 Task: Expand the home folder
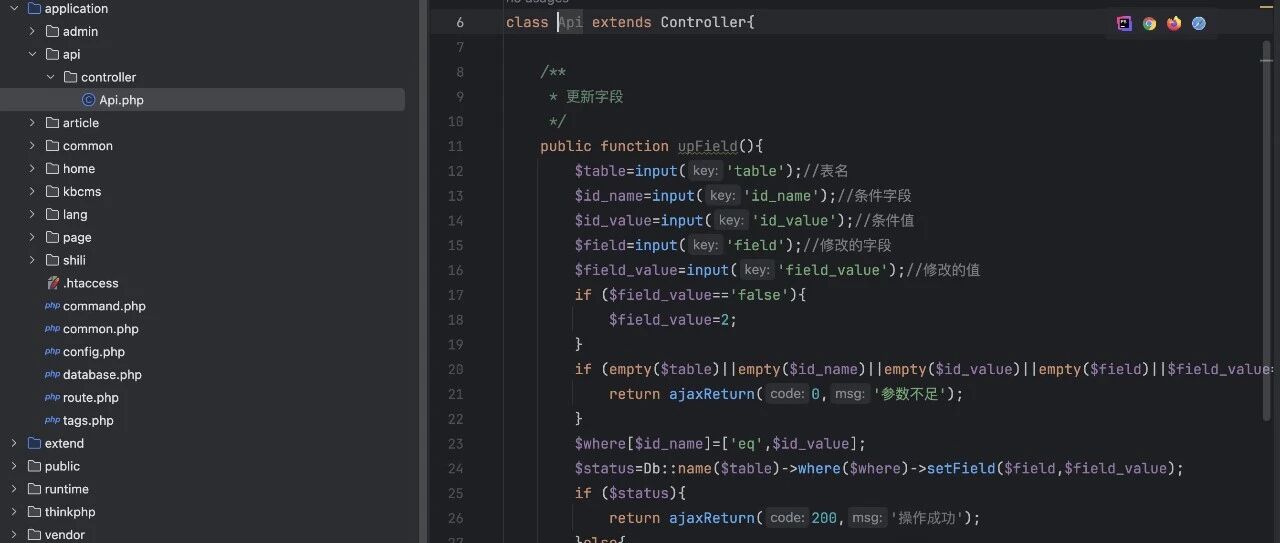click(x=32, y=169)
